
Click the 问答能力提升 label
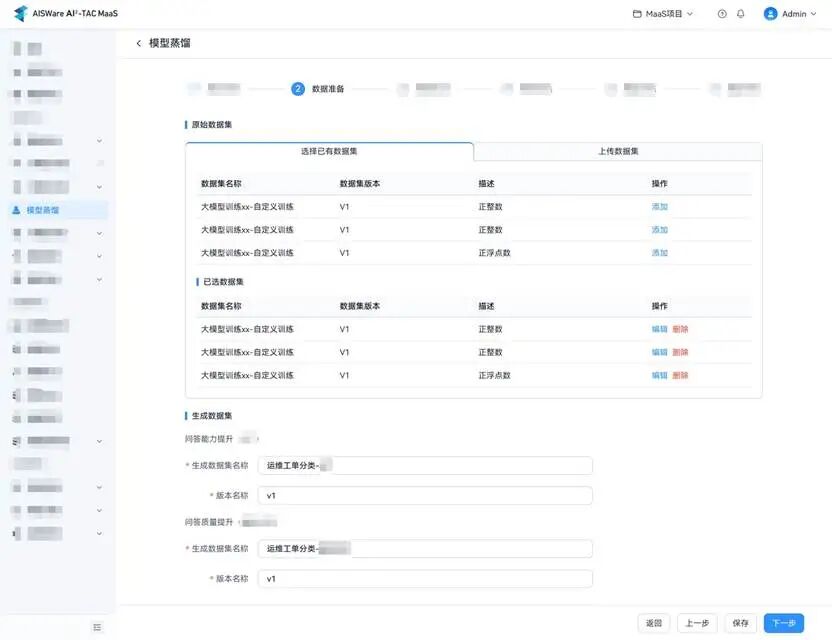coord(209,439)
